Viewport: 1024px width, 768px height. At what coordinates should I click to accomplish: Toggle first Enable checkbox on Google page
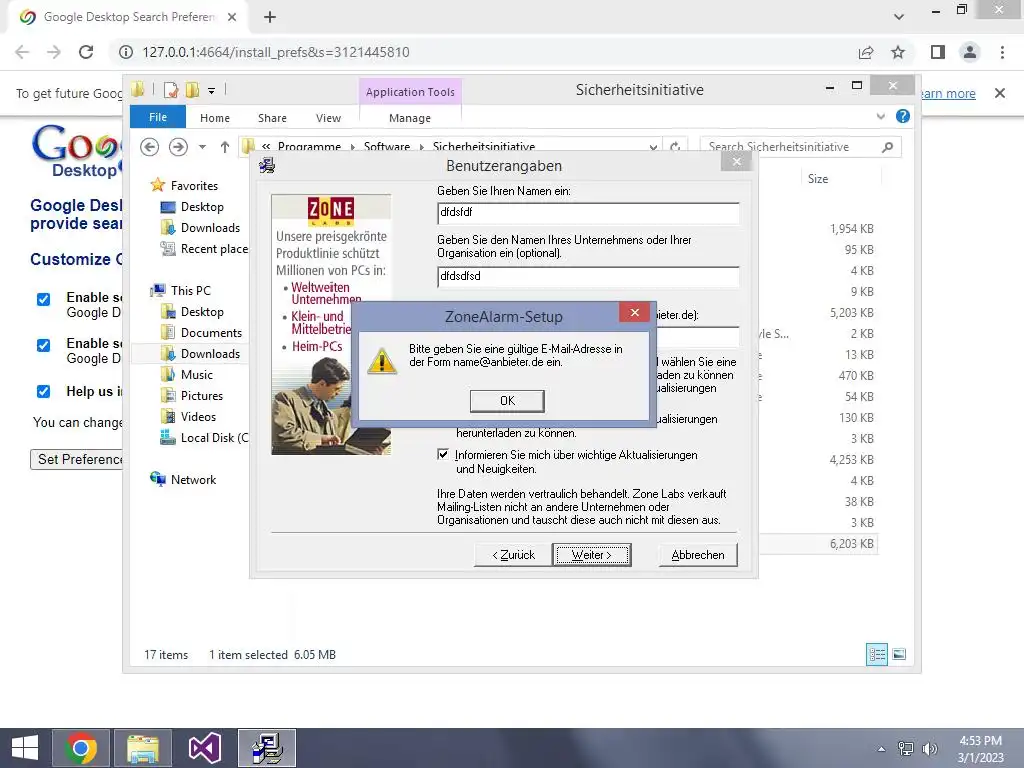43,299
